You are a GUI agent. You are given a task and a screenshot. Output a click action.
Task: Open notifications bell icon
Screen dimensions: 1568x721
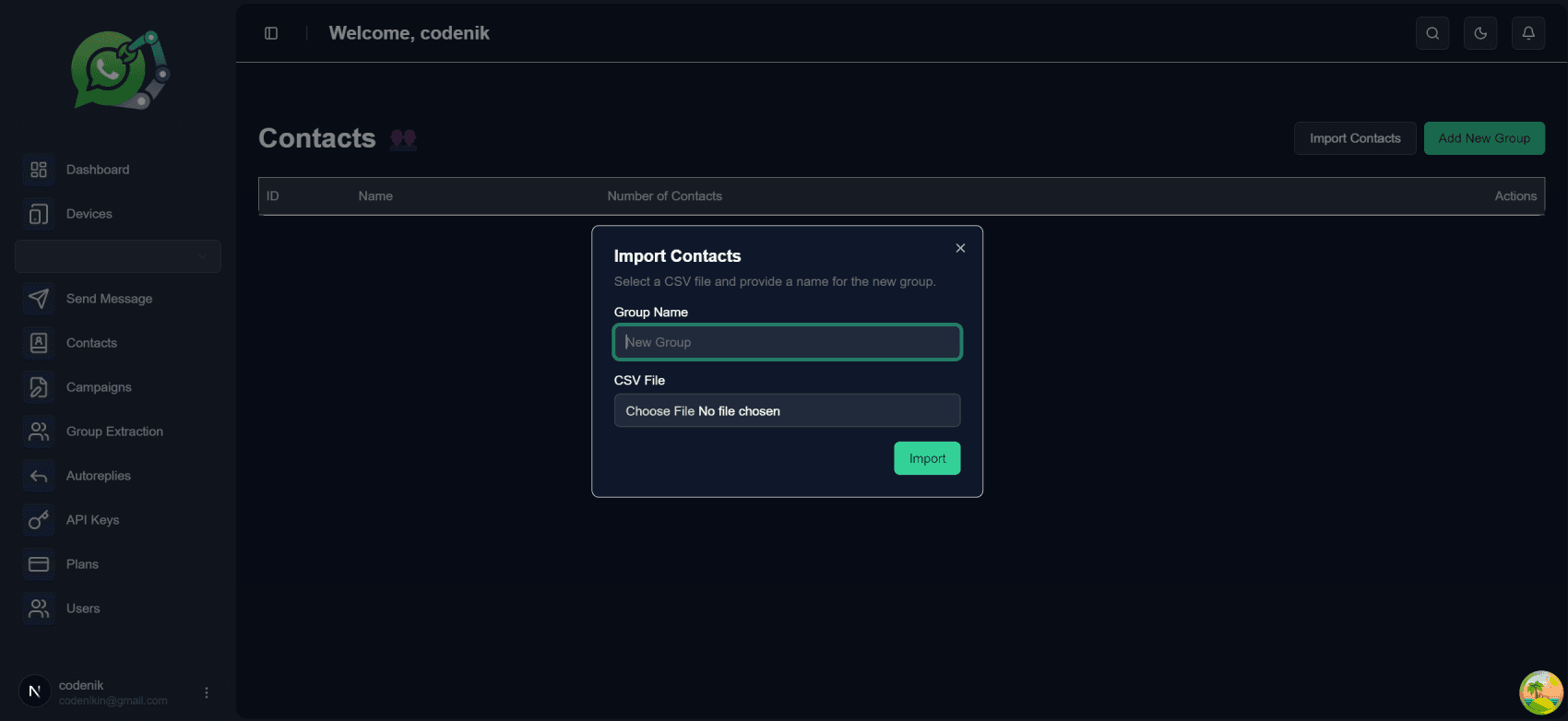click(1528, 33)
